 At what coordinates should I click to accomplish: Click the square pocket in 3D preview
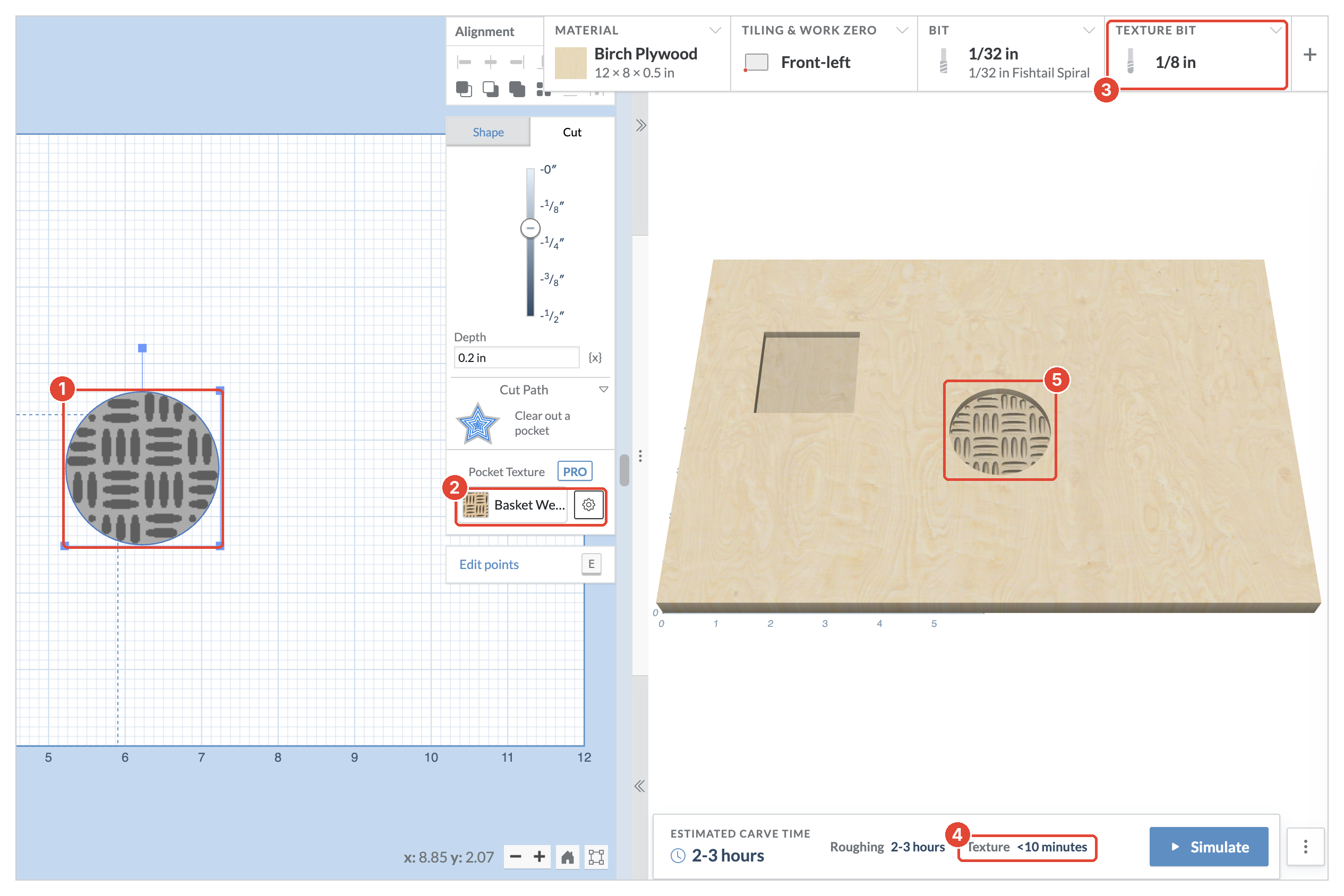(x=807, y=372)
